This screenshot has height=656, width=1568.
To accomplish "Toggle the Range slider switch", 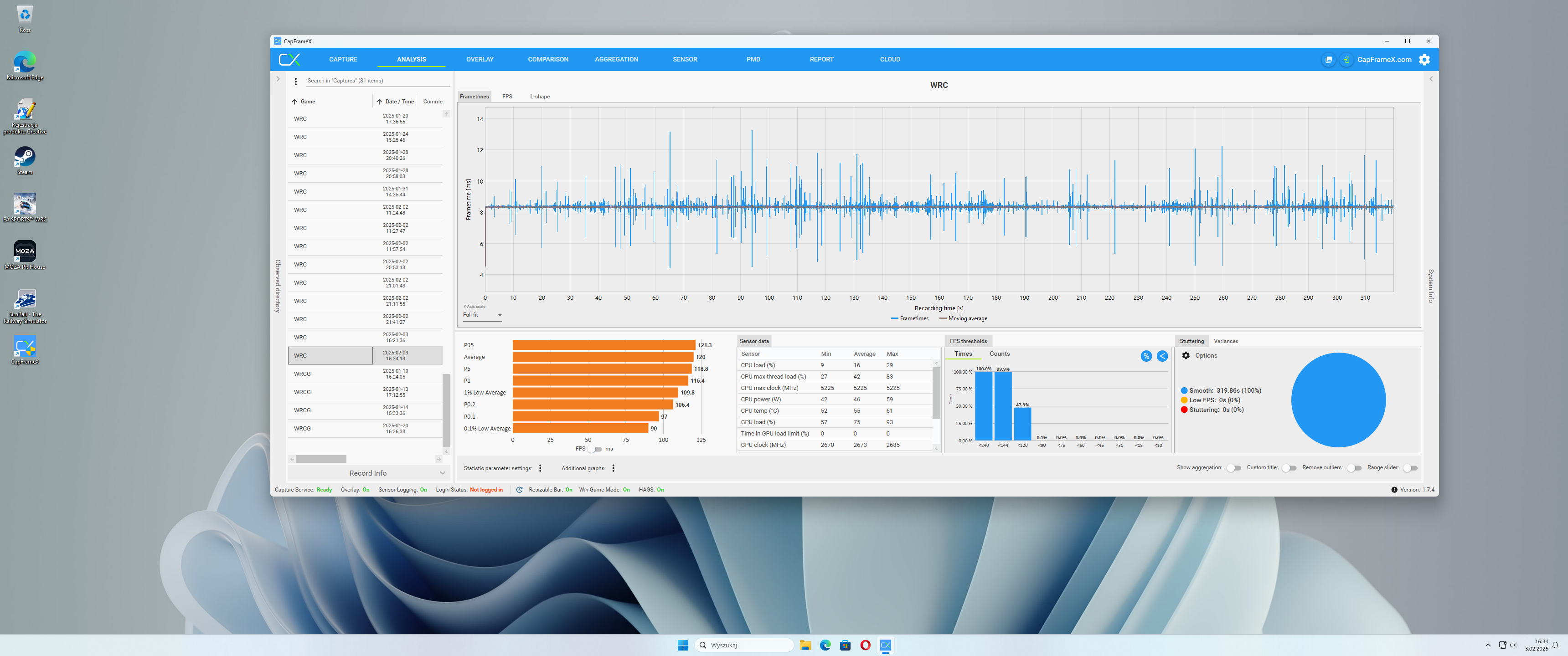I will [1410, 468].
